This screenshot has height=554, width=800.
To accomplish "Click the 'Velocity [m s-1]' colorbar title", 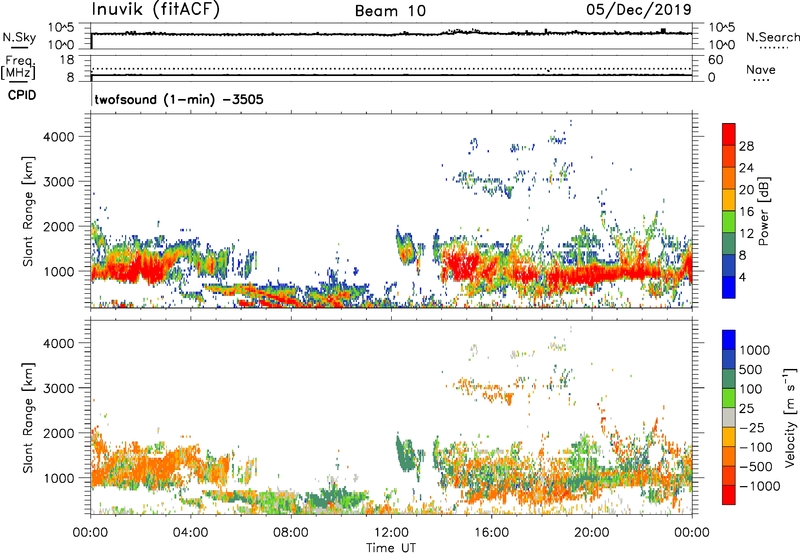I will point(790,417).
